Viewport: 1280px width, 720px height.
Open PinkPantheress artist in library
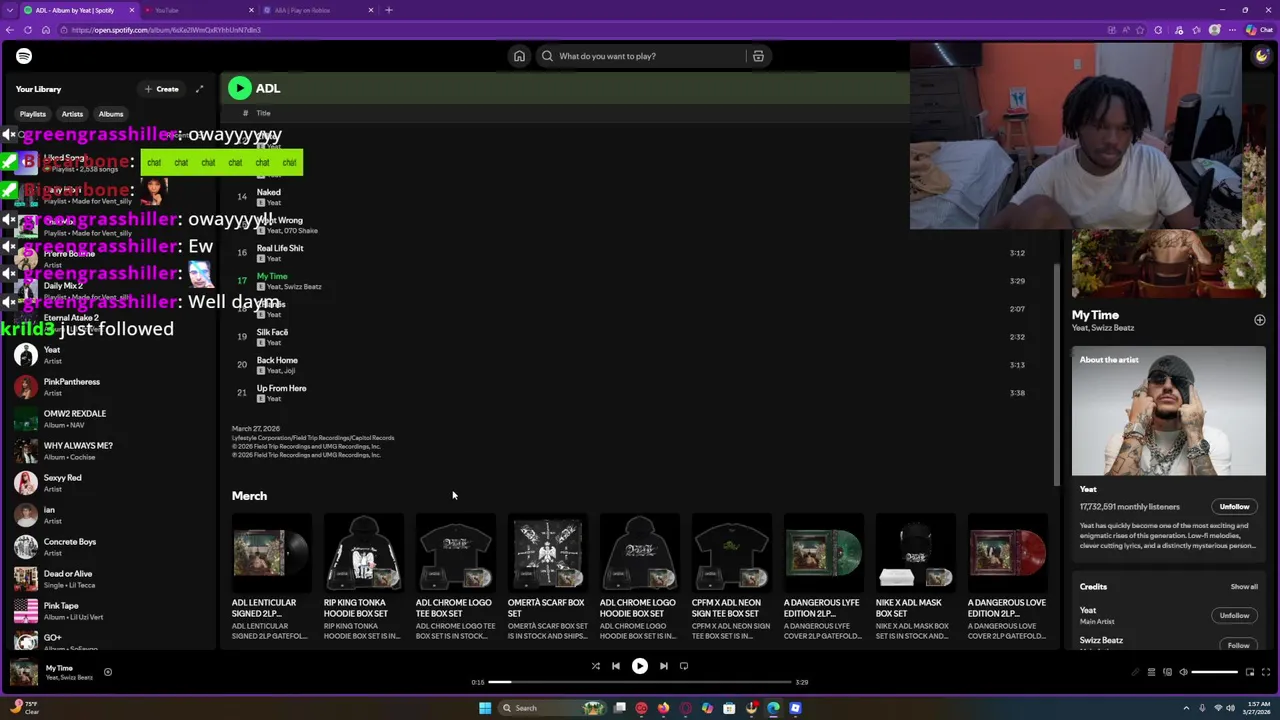[108, 386]
